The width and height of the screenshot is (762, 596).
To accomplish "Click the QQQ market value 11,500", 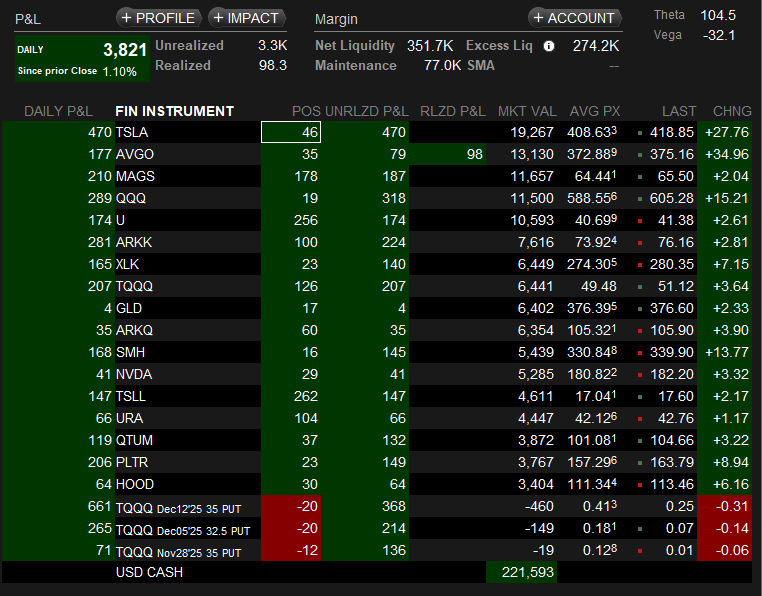I will pos(532,198).
